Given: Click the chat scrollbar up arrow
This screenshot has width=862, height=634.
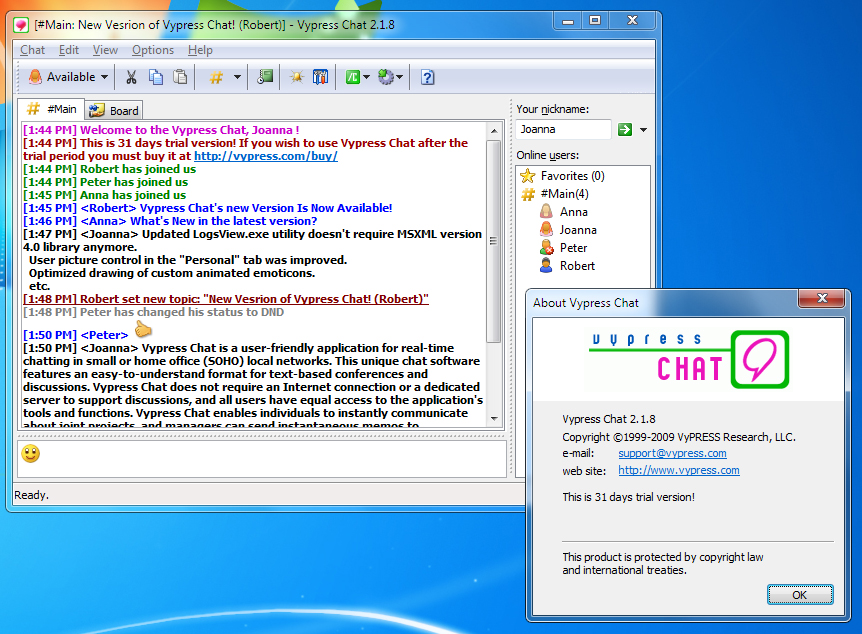Looking at the screenshot, I should point(494,131).
